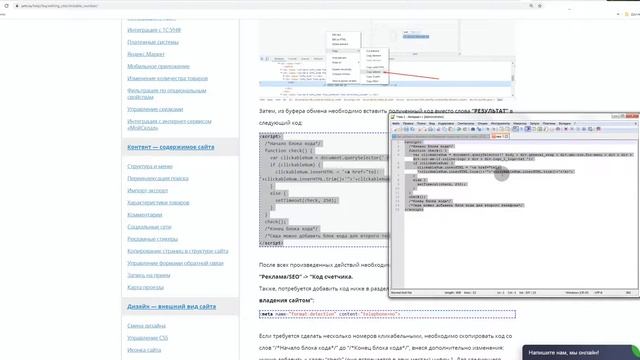Open 'Копирование страниц в структуре сайта' link
Viewport: 640px width, 360px height.
pyautogui.click(x=178, y=251)
